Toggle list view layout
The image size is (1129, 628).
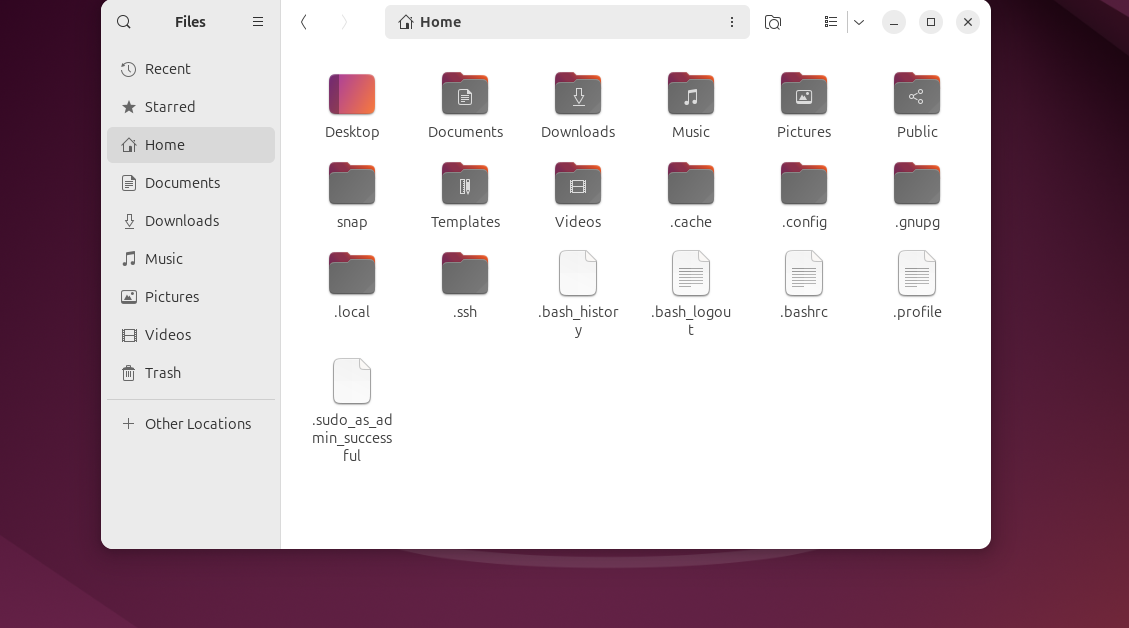coord(830,22)
